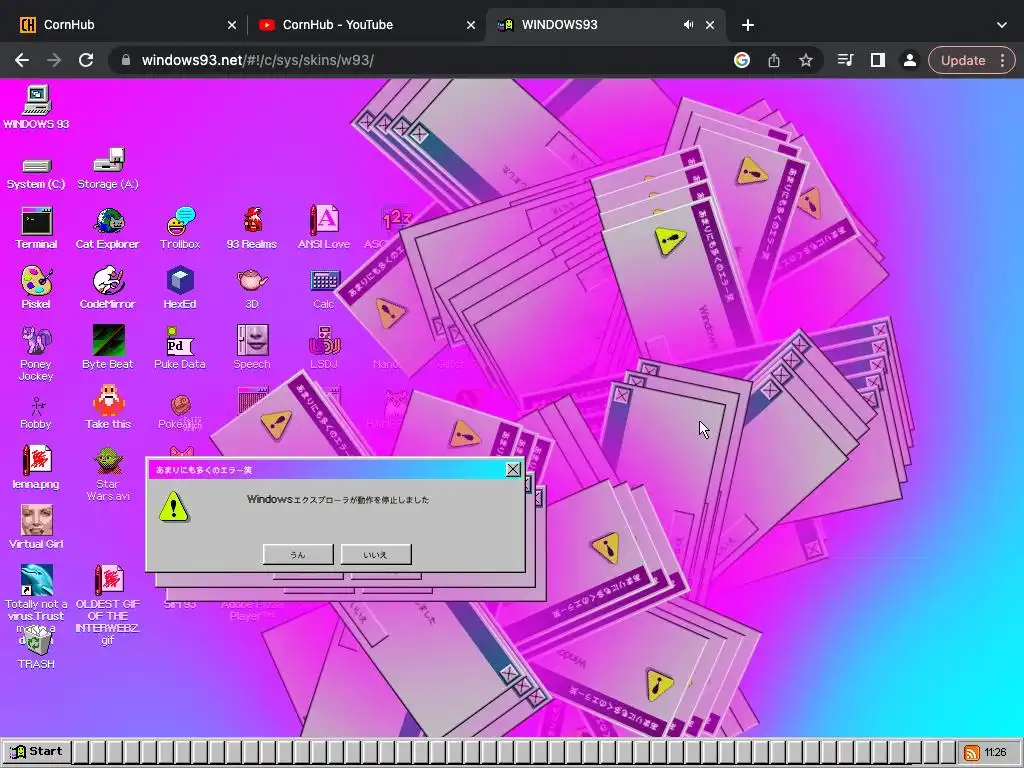Screen dimensions: 1024x768
Task: Mute the WINDOWS93 tab audio icon
Action: 688,25
